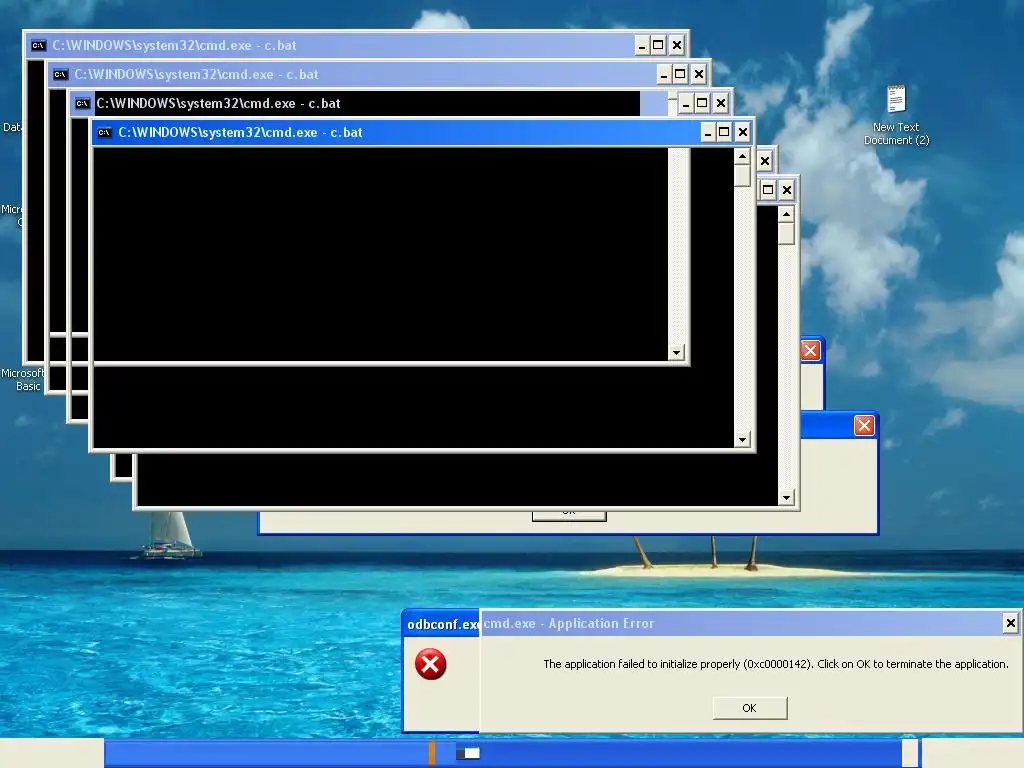The width and height of the screenshot is (1024, 768).
Task: Maximize the rearmost cmd.exe c.bat window
Action: pyautogui.click(x=658, y=45)
